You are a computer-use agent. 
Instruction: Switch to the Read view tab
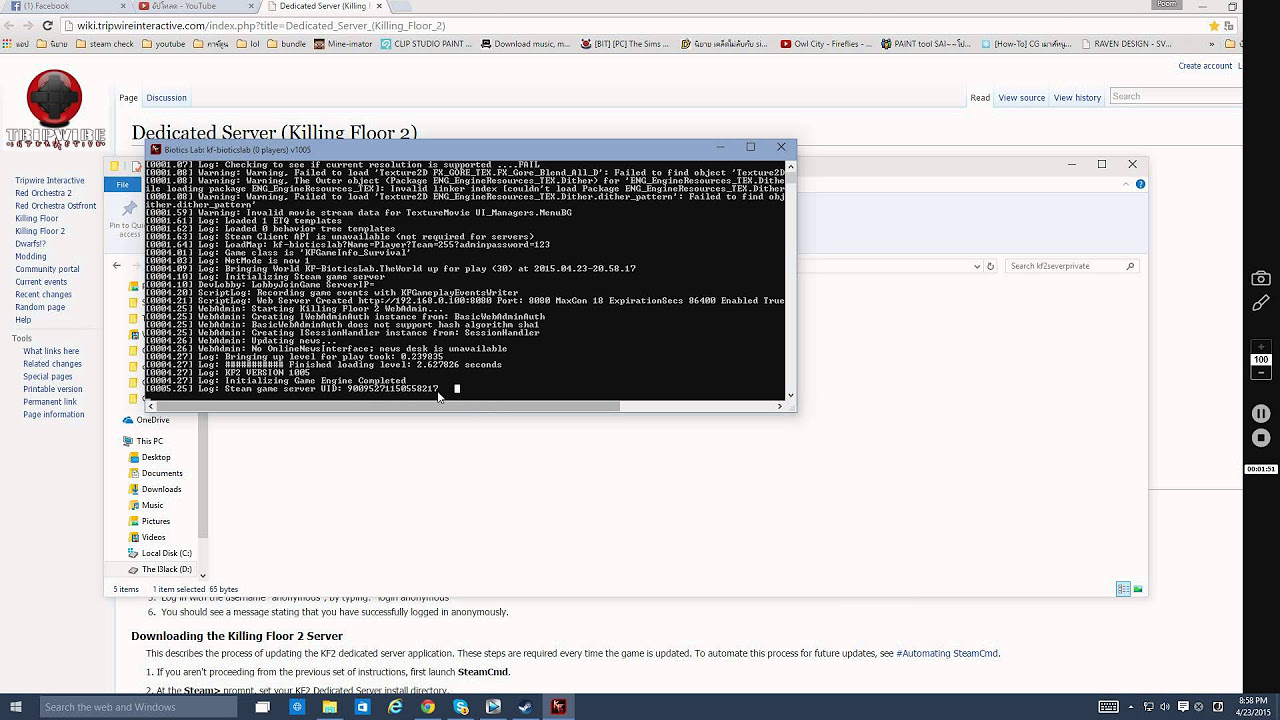[980, 98]
